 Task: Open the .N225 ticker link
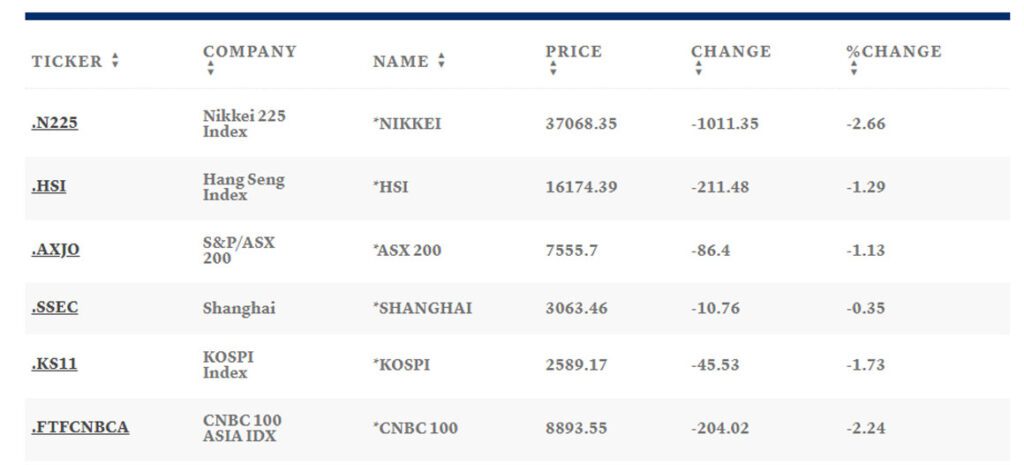[x=55, y=123]
